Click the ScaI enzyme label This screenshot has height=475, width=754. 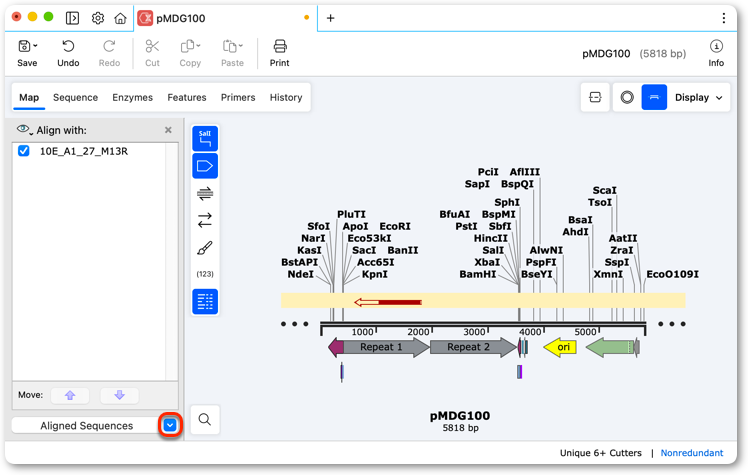(604, 190)
